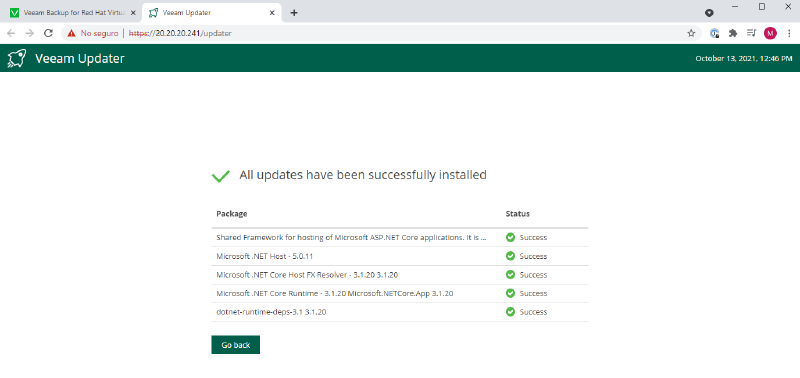Screen dimensions: 800x378
Task: Close the Veeam Backup for Red Hat tab
Action: 133,13
